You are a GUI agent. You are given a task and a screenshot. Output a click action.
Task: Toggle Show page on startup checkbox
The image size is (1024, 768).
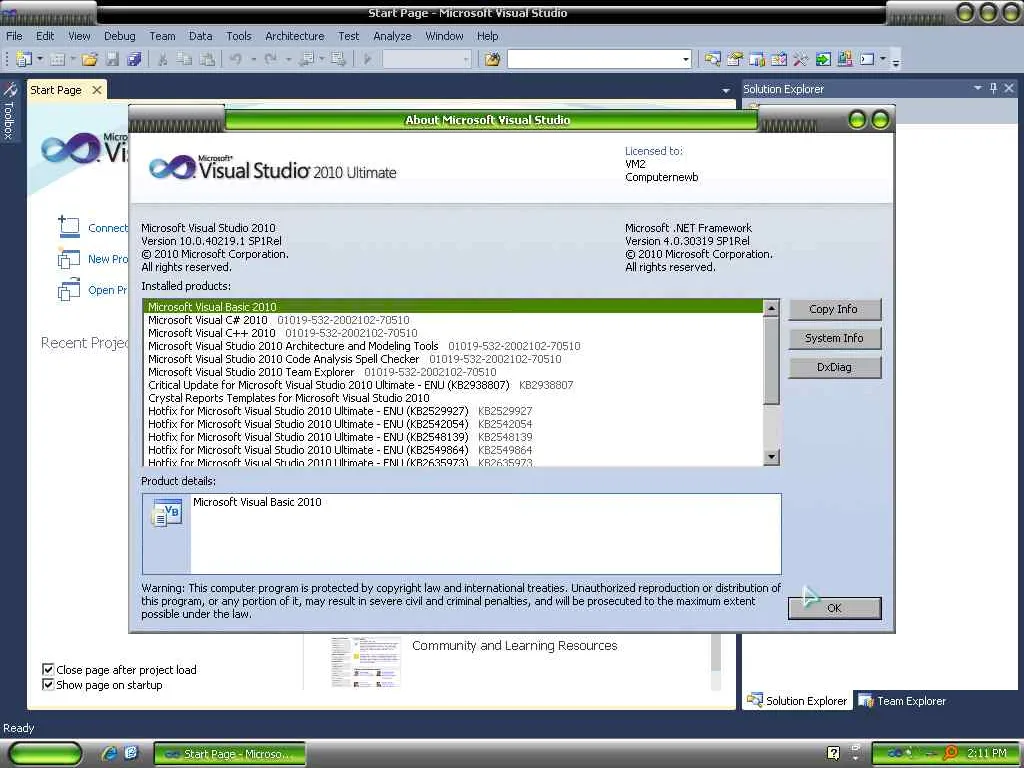pyautogui.click(x=48, y=684)
